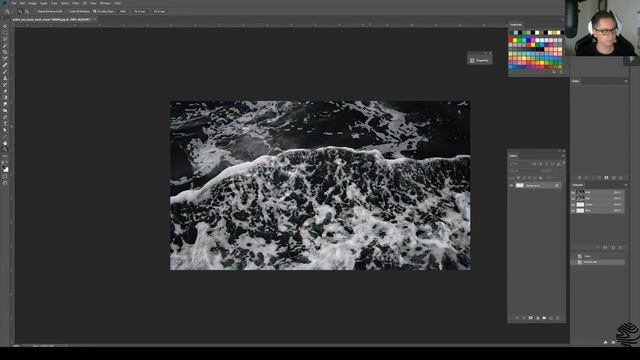Select the Brush tool

(x=5, y=71)
